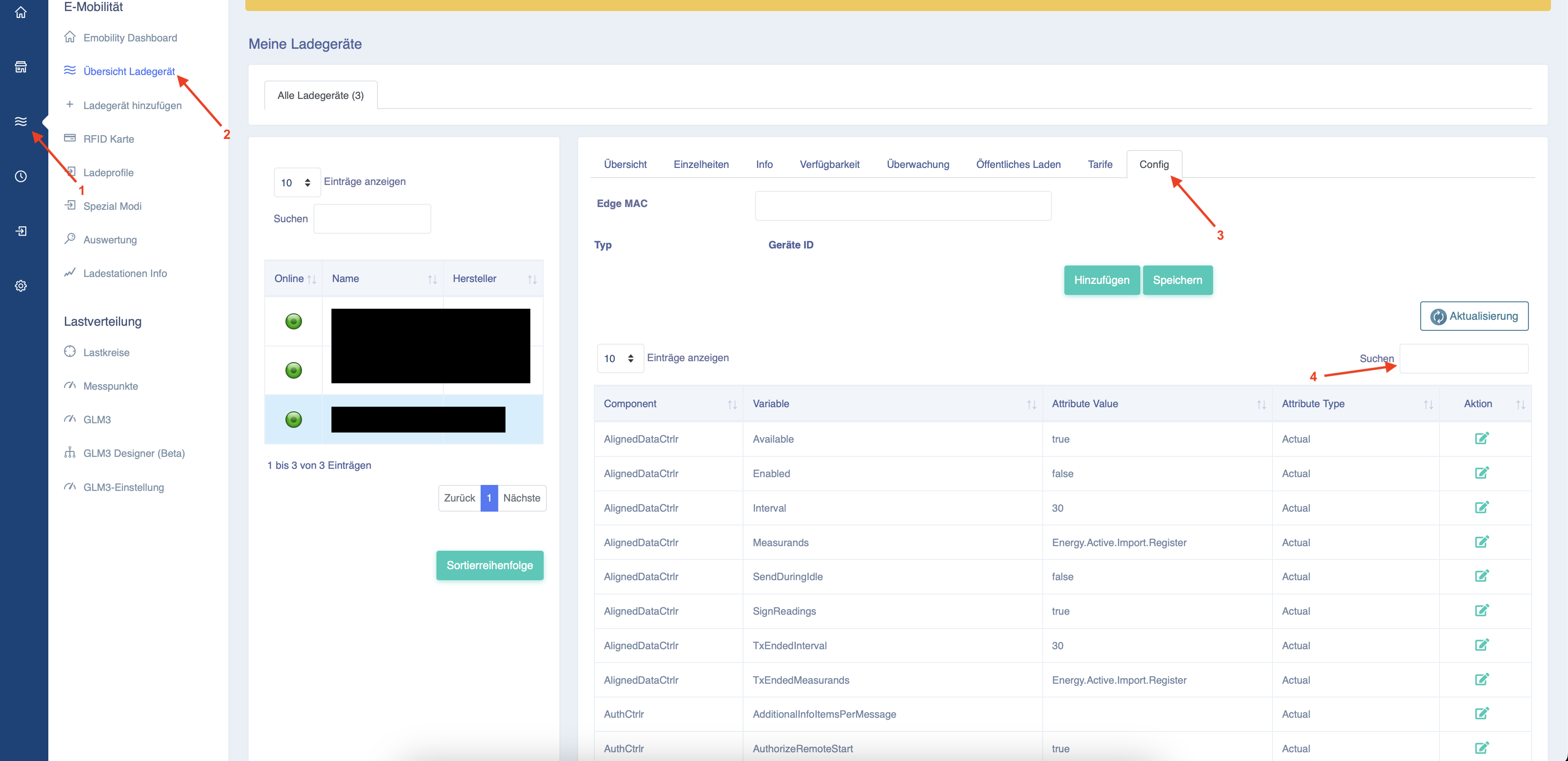Select the first green online status row

293,321
